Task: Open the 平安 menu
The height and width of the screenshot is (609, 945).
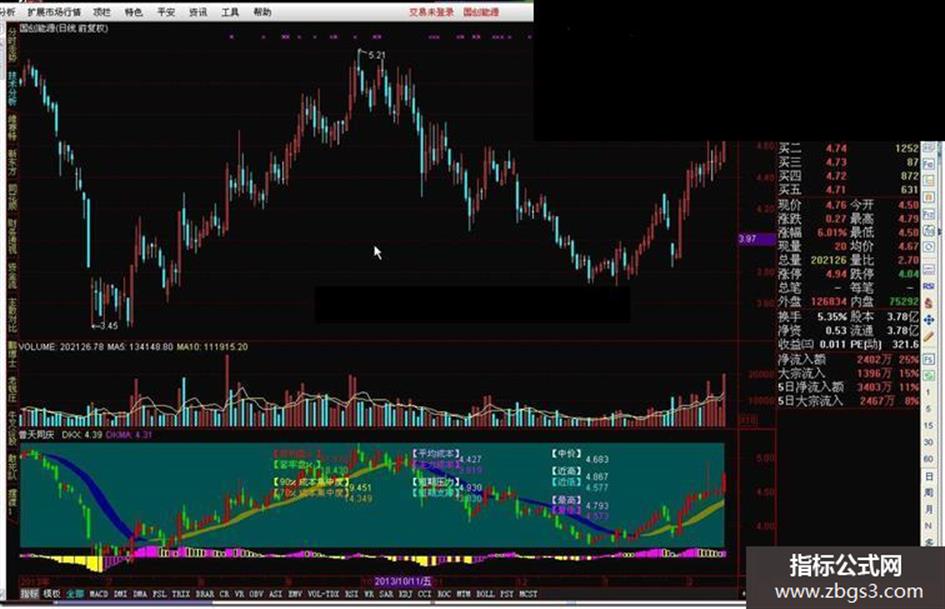Action: pyautogui.click(x=166, y=11)
